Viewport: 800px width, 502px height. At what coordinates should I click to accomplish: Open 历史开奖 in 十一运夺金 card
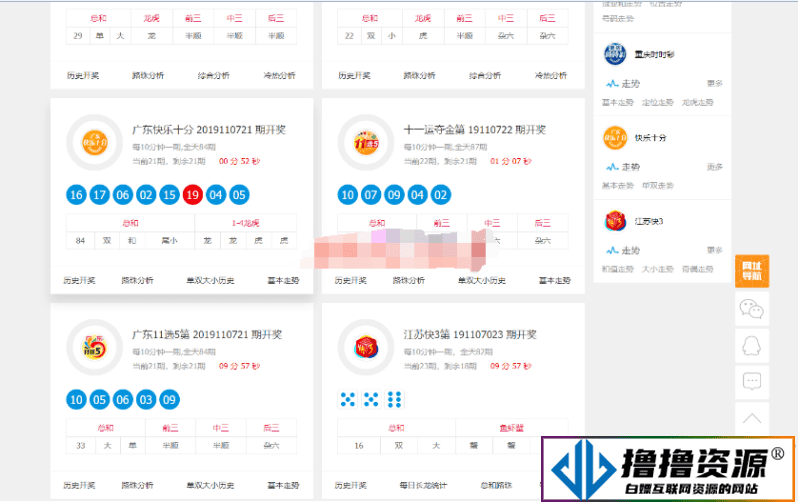pyautogui.click(x=351, y=281)
